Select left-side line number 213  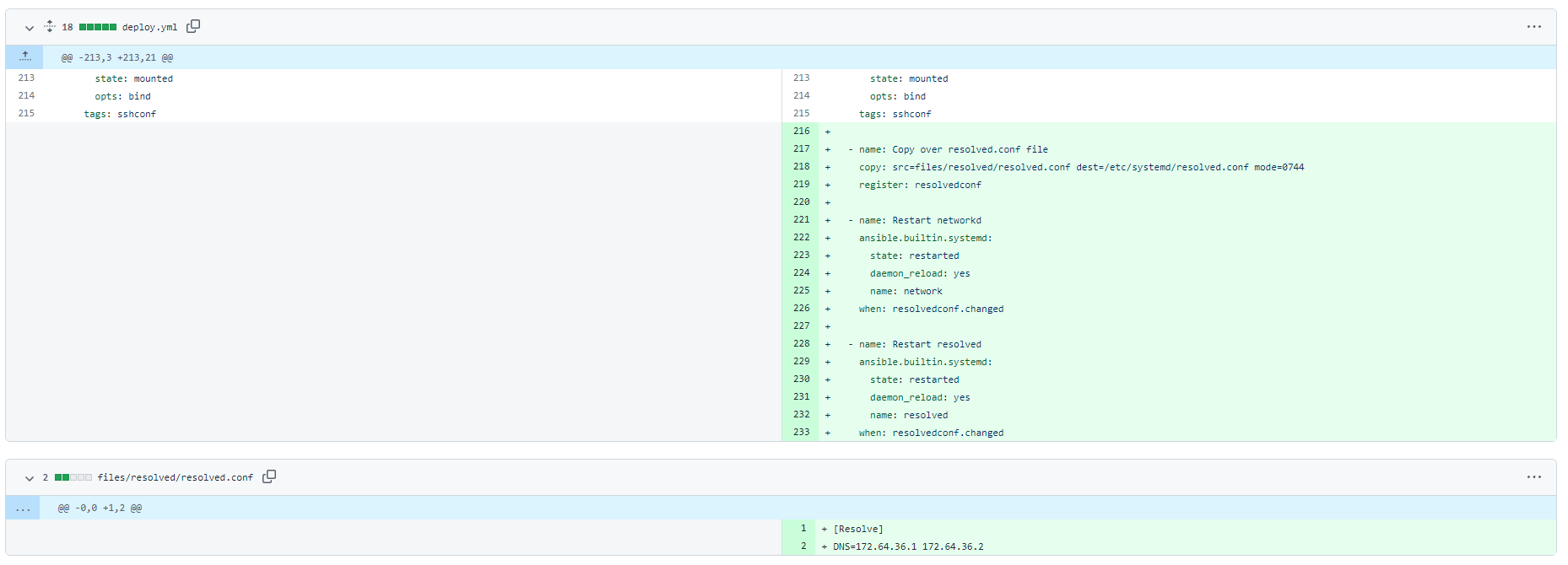coord(26,78)
